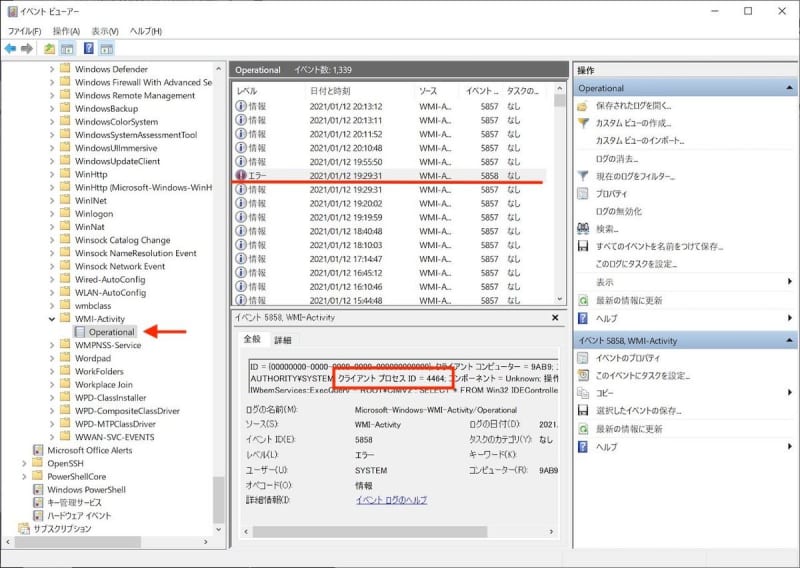Viewport: 800px width, 568px height.
Task: Switch to the 詳細 tab
Action: tap(283, 340)
